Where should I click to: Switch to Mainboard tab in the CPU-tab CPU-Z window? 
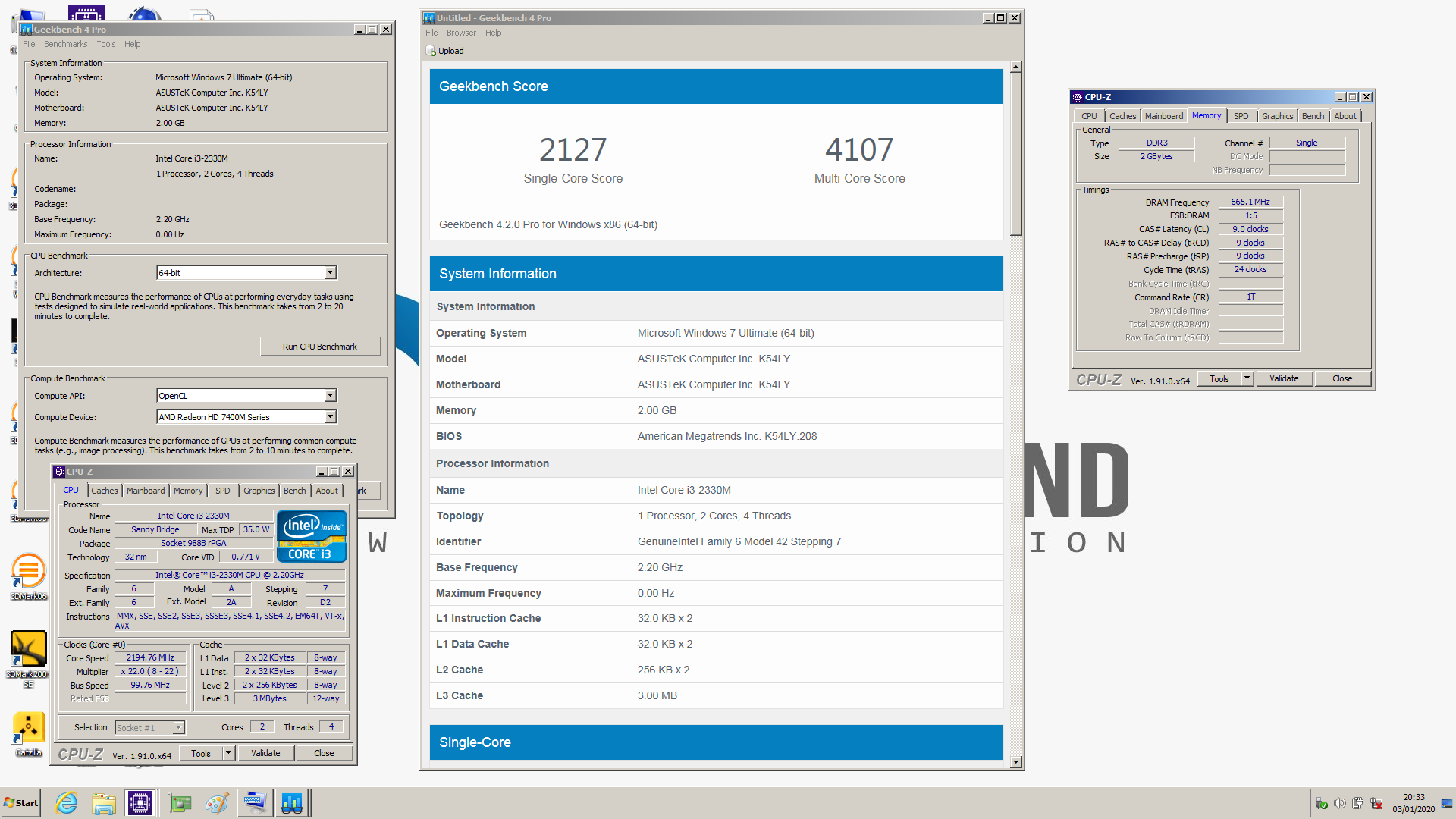(x=146, y=491)
